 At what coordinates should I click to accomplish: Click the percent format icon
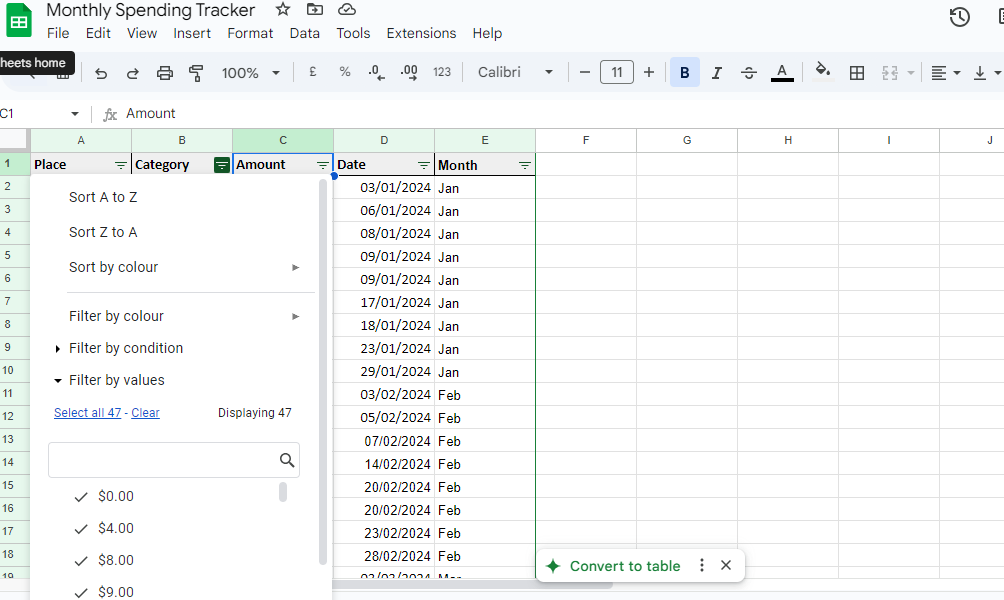click(345, 71)
